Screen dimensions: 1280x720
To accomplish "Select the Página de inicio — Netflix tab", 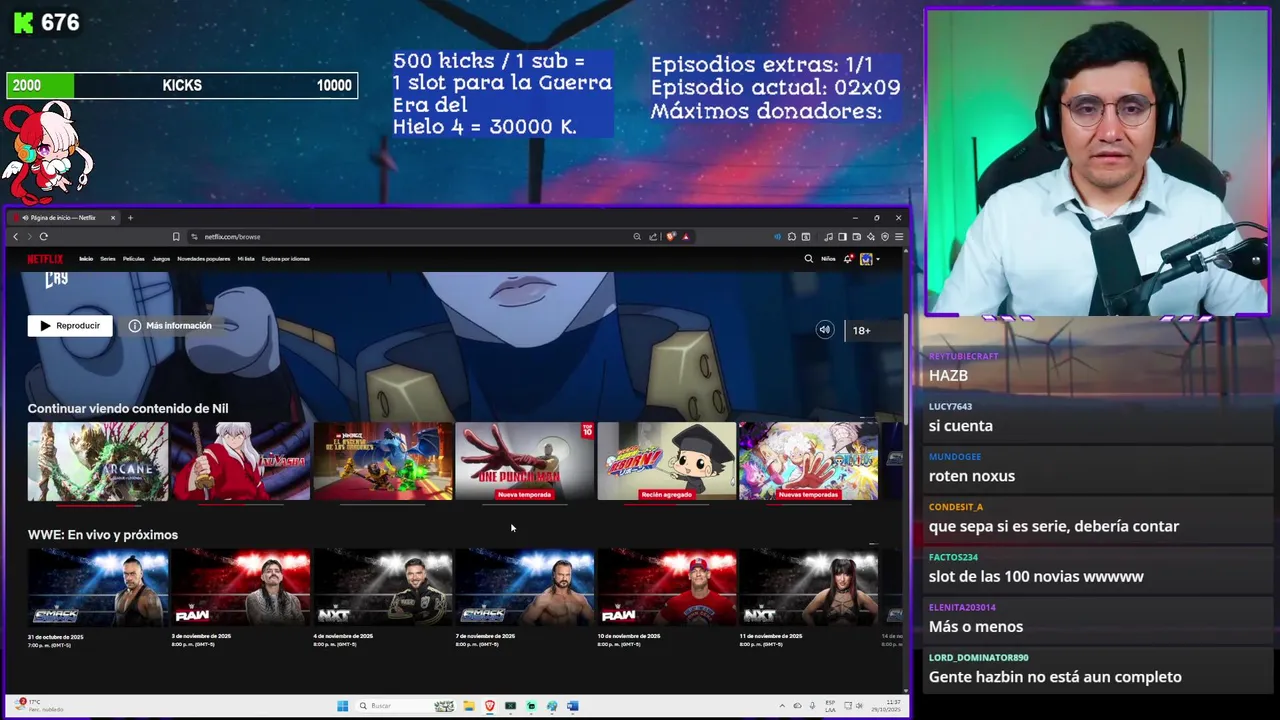I will pos(63,218).
